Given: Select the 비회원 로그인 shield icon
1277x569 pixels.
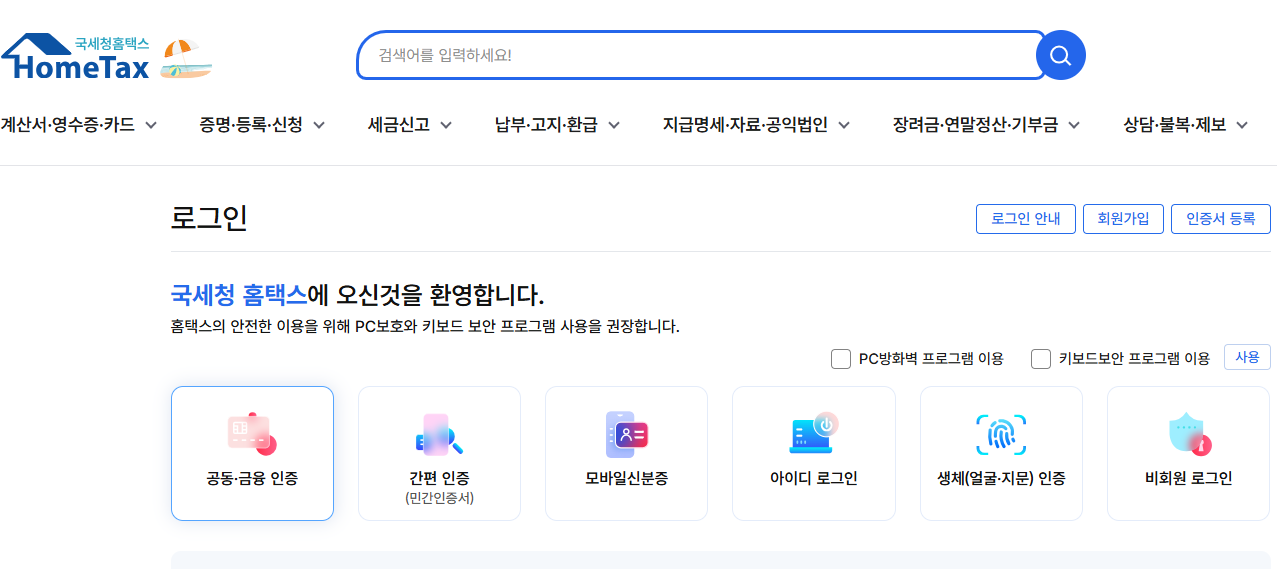Looking at the screenshot, I should (1189, 434).
